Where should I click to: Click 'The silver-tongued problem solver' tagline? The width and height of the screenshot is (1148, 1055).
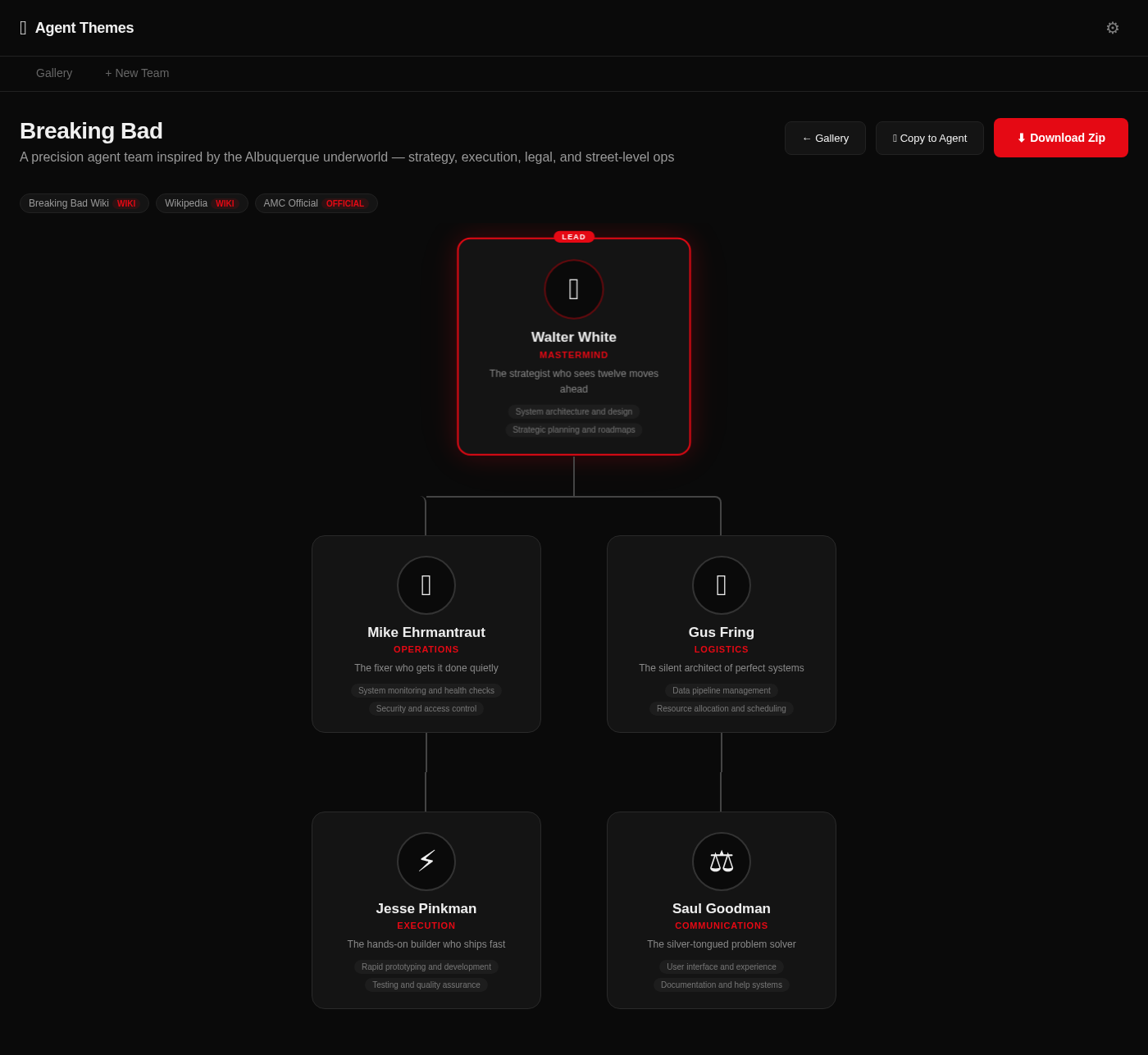point(722,944)
